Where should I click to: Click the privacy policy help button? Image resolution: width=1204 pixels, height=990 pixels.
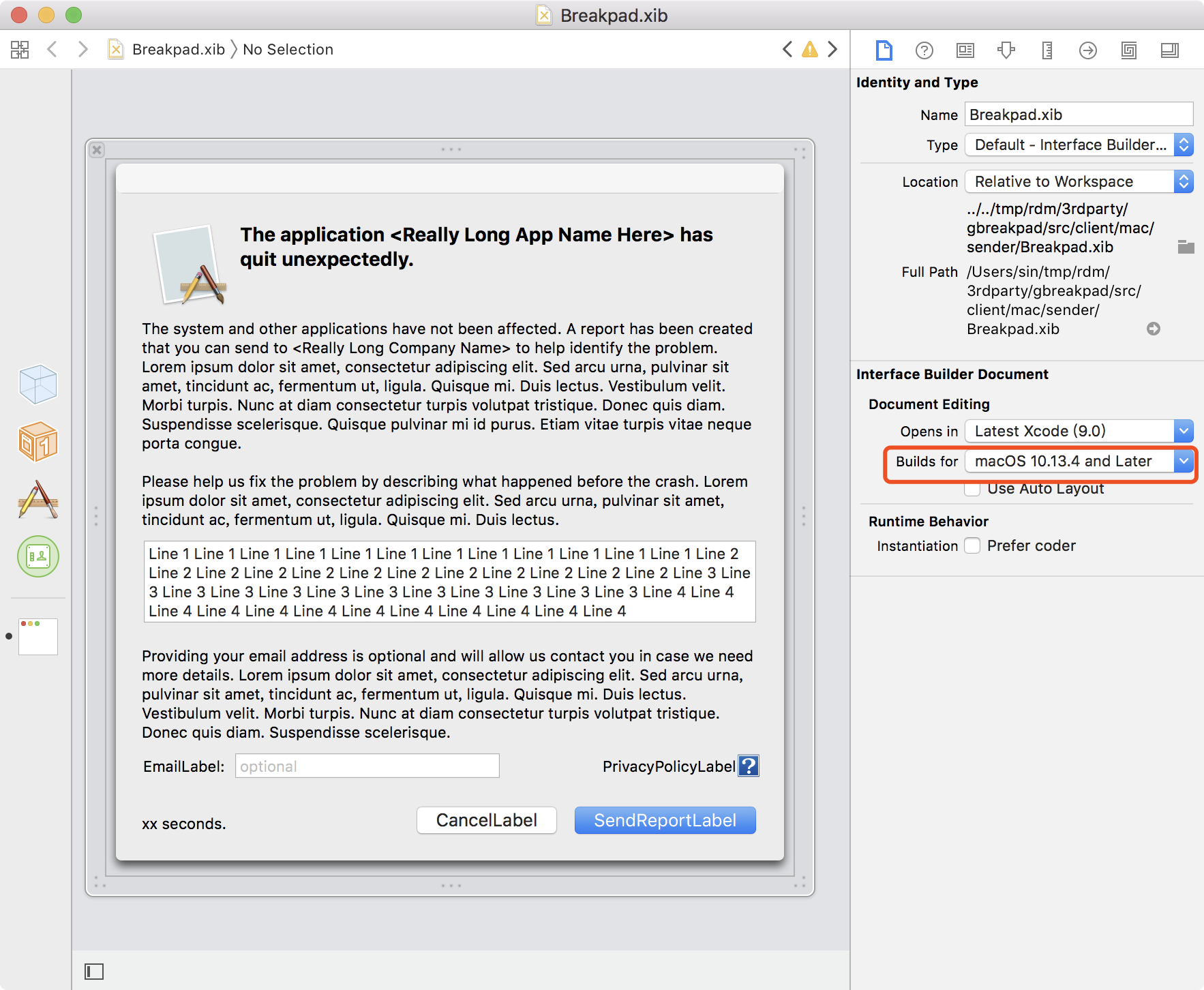click(x=749, y=766)
